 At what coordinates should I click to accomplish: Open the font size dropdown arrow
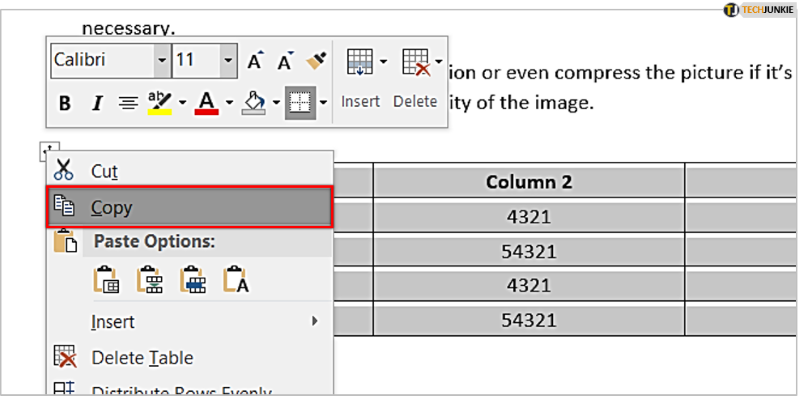tap(228, 61)
